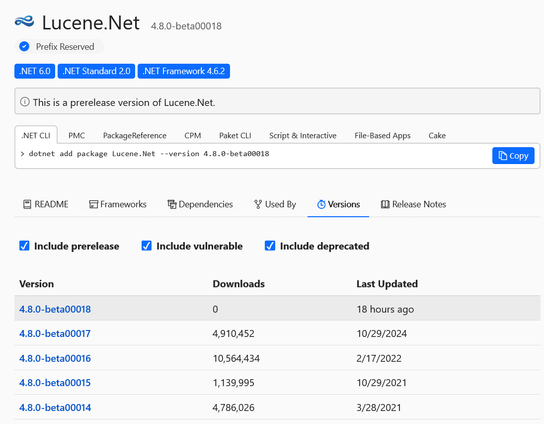The width and height of the screenshot is (544, 424).
Task: Click the 18 hours ago date cell
Action: coord(385,309)
